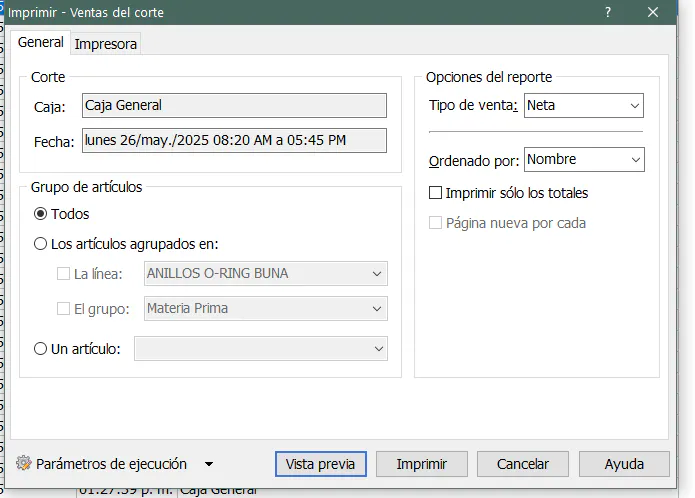Click the Caja General field

point(234,105)
